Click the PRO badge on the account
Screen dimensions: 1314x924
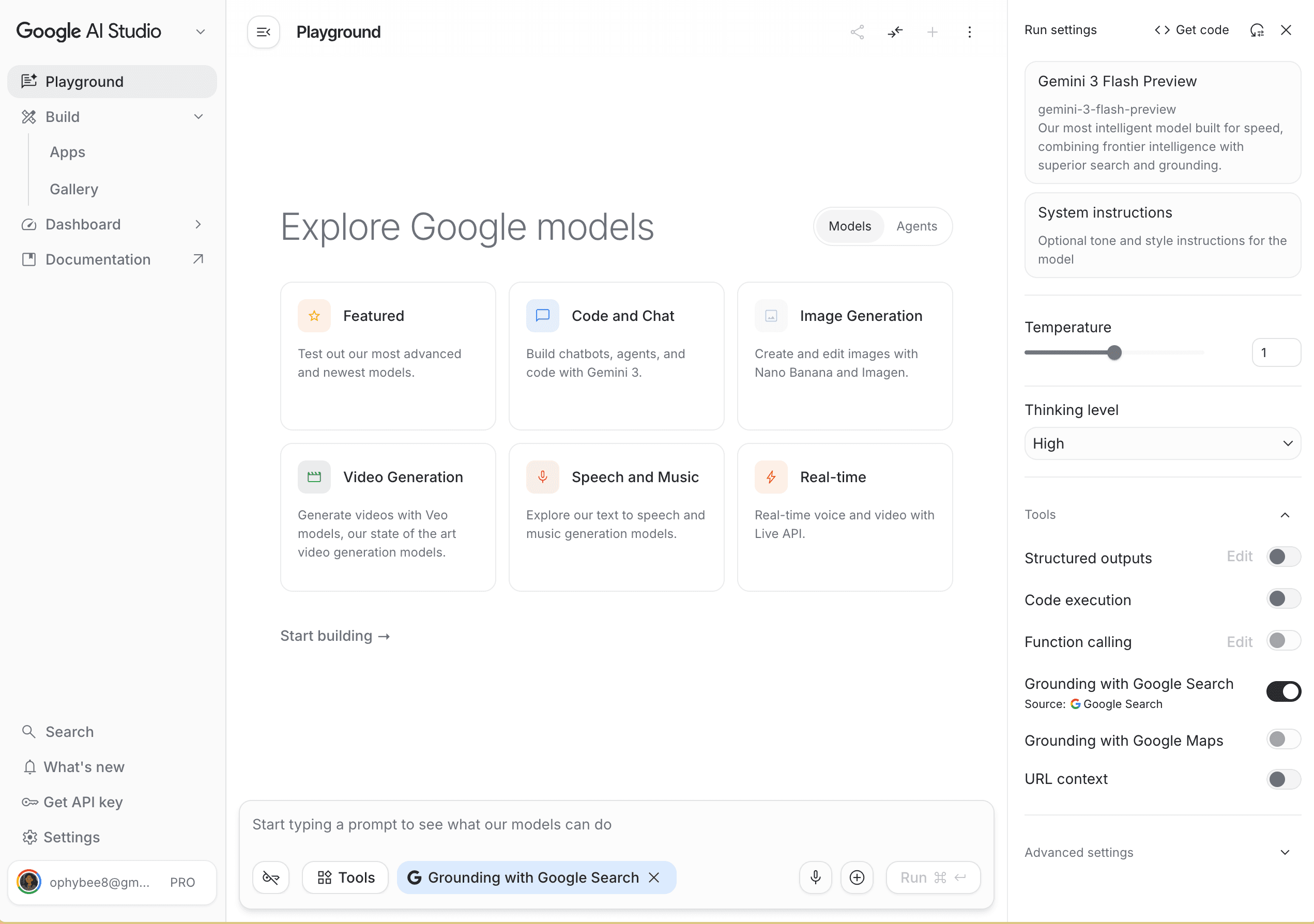click(182, 882)
